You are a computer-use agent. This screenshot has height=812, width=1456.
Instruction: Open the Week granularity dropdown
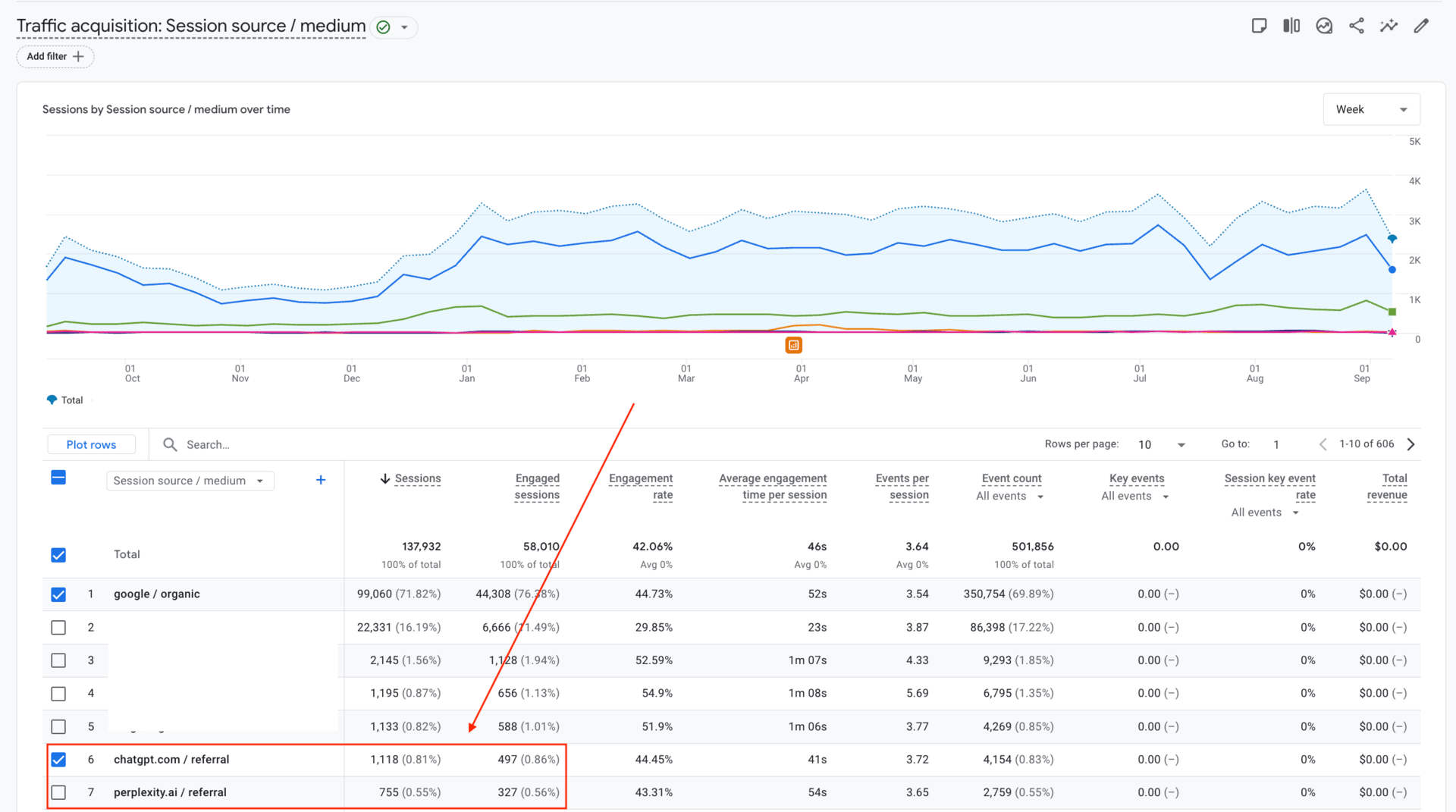(x=1371, y=109)
